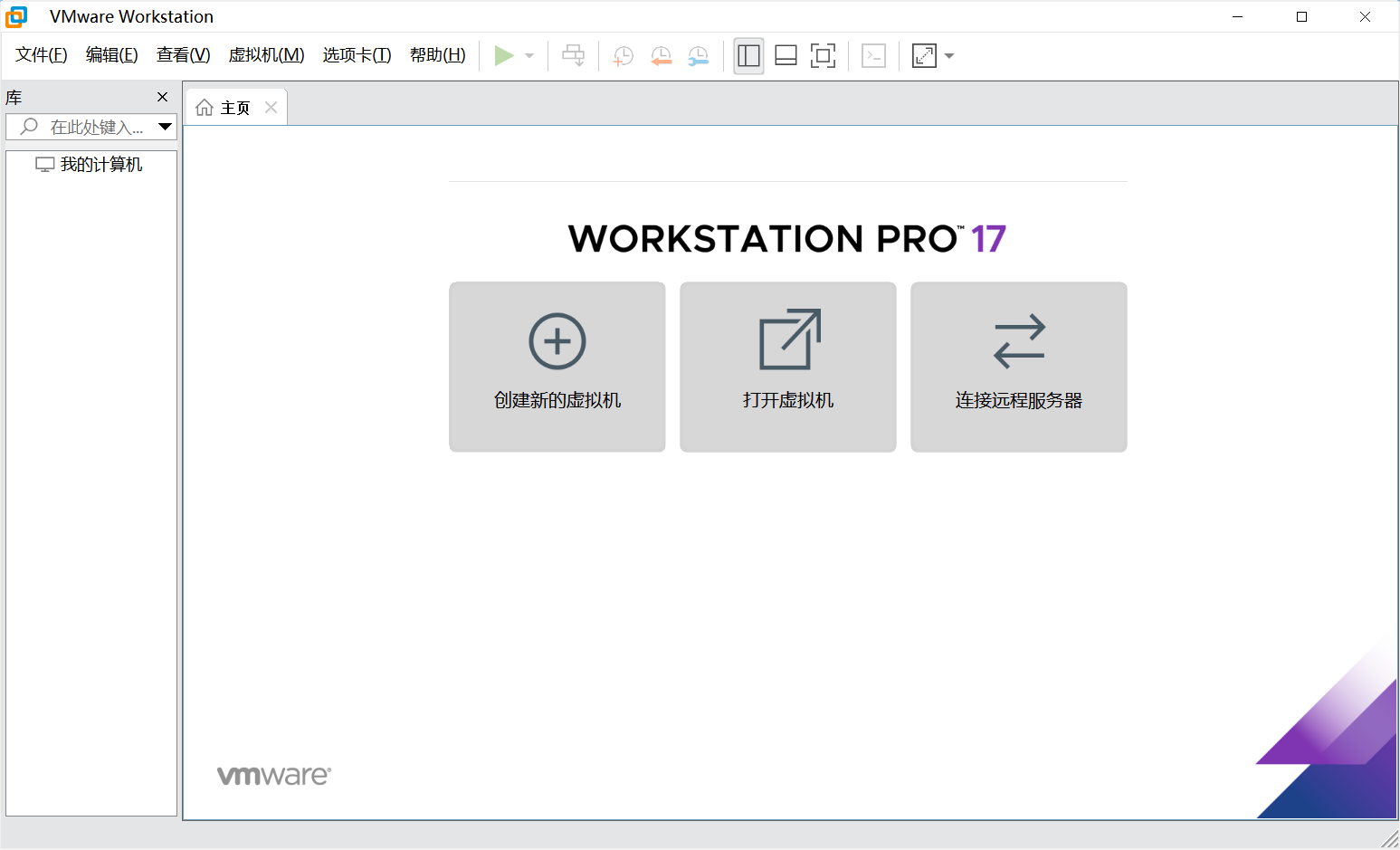Image resolution: width=1400 pixels, height=850 pixels.
Task: Select the take snapshot icon
Action: tap(622, 55)
